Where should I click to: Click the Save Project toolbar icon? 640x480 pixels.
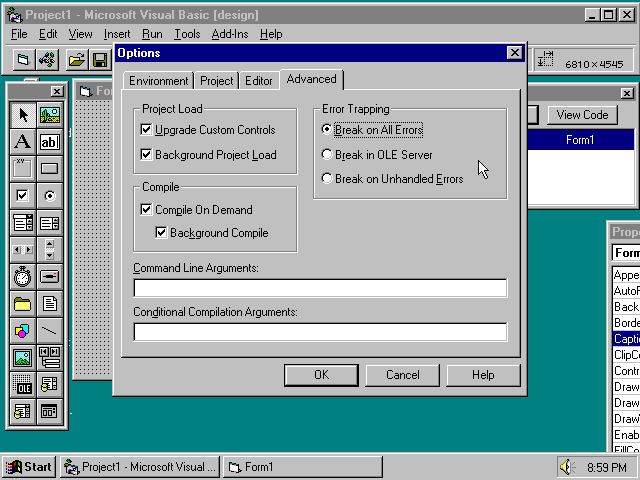pyautogui.click(x=100, y=61)
